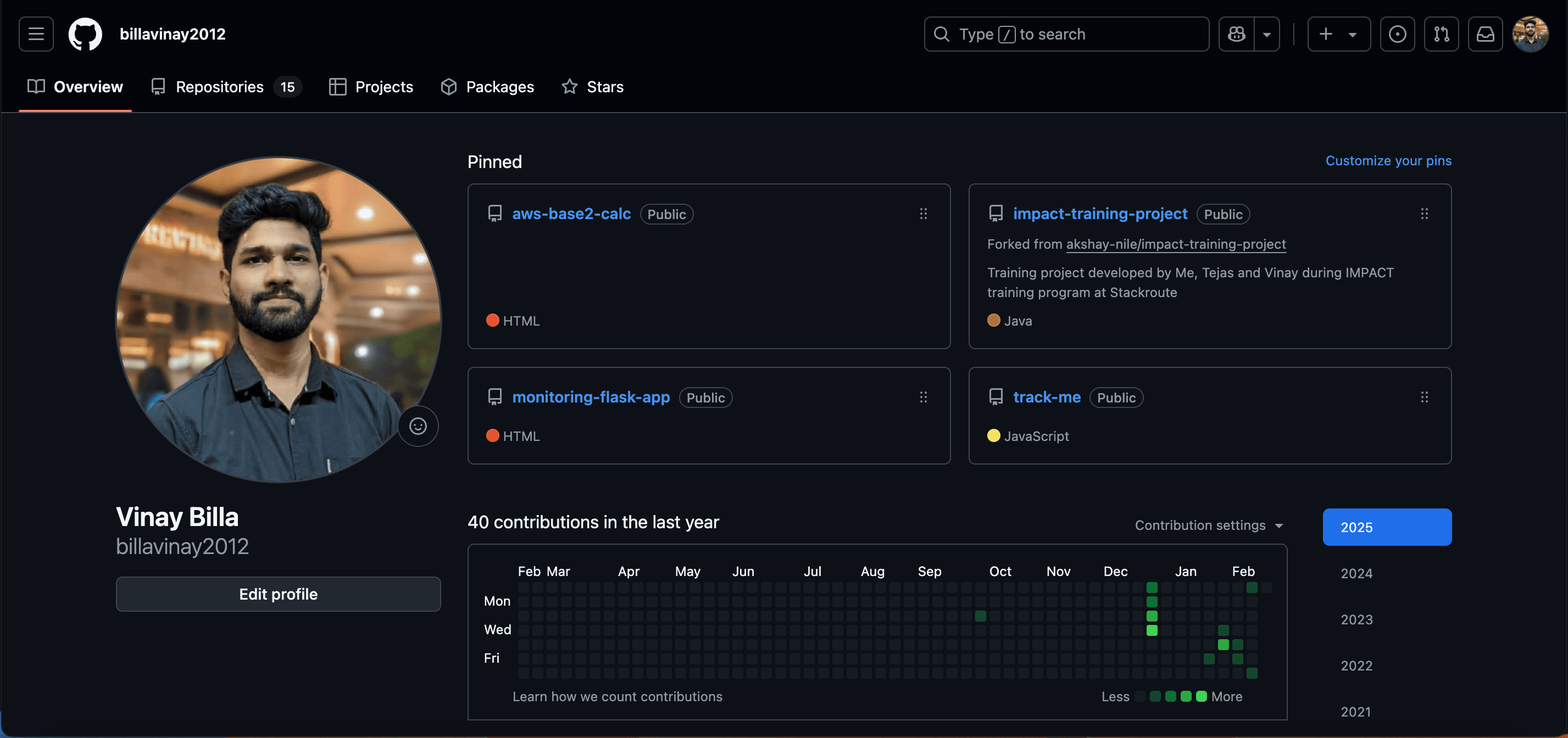Grab the drag handle on aws-base2-calc card

(923, 214)
